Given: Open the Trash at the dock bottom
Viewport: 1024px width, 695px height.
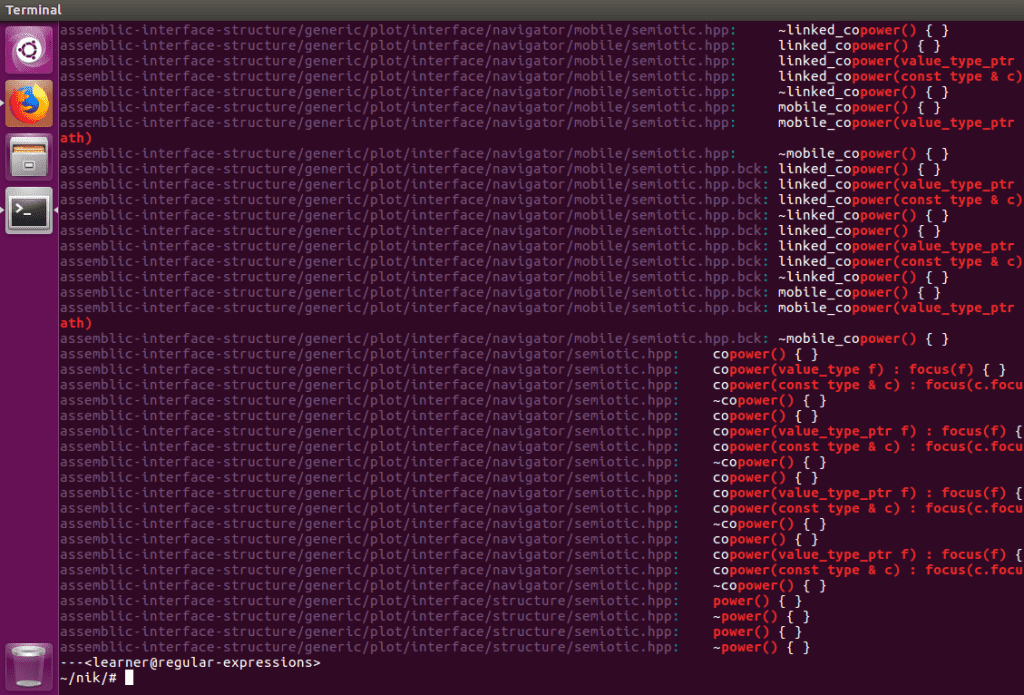Looking at the screenshot, I should point(29,666).
